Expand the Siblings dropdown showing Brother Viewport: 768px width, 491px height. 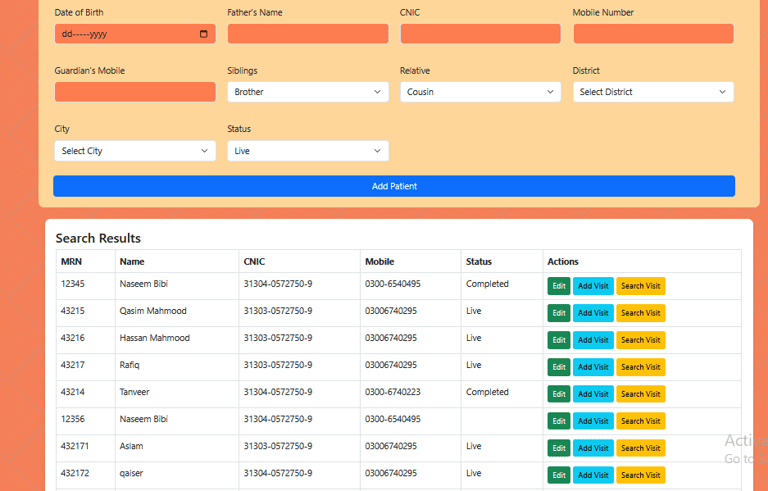click(x=308, y=92)
